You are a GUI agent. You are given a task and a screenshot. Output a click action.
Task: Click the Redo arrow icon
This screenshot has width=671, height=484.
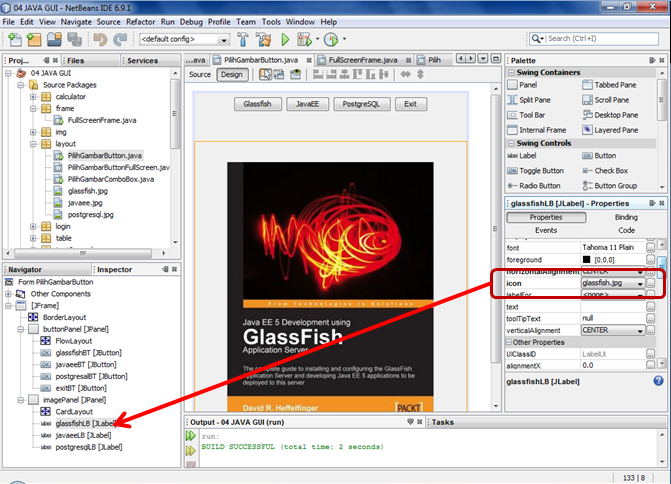pos(120,39)
